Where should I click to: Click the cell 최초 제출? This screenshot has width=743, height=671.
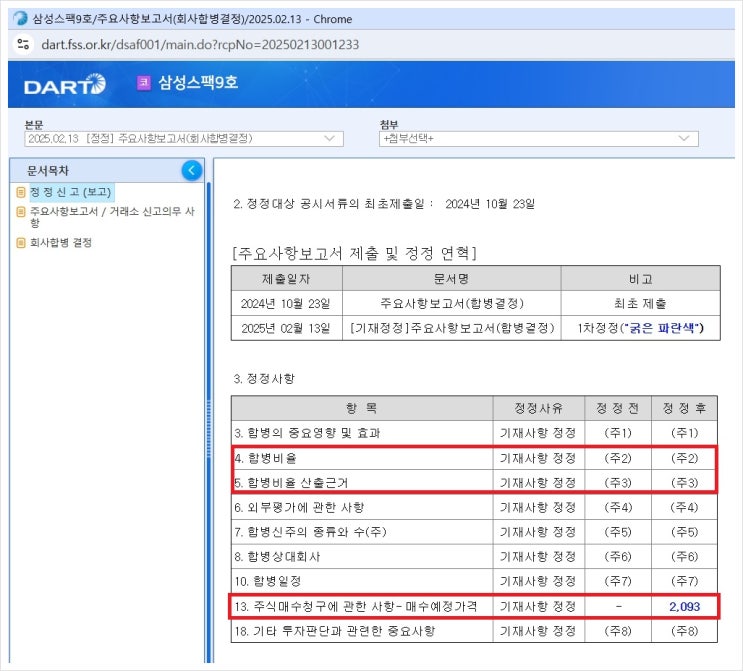tap(640, 303)
